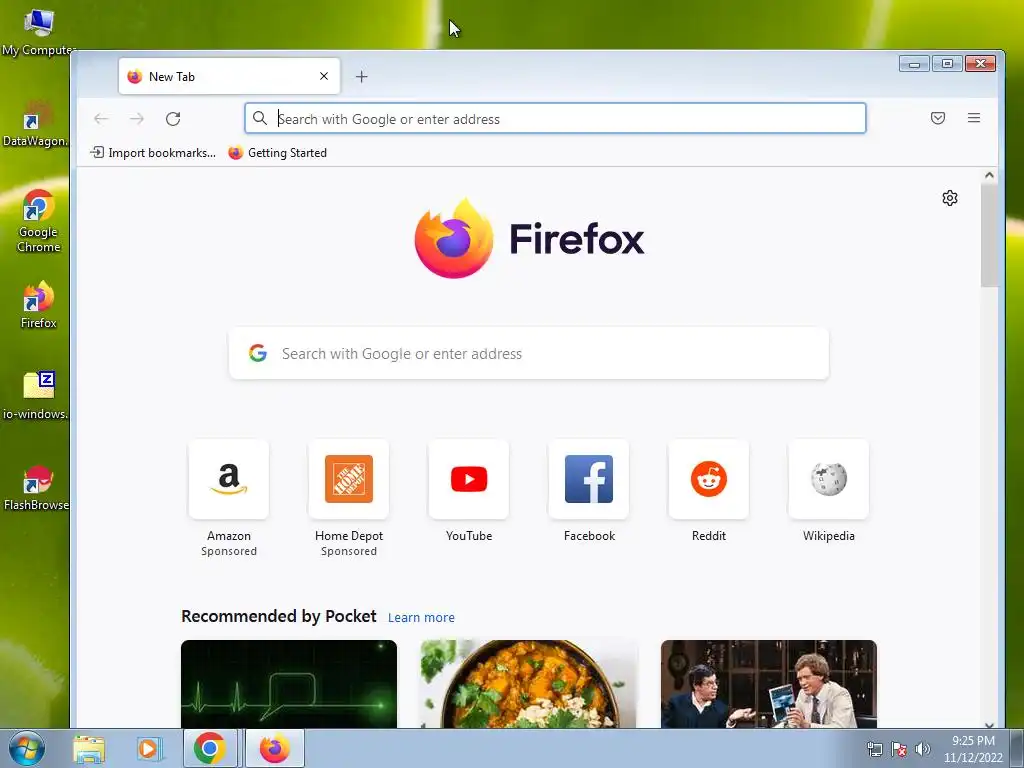Select the New Tab tab
This screenshot has width=1024, height=768.
[229, 76]
